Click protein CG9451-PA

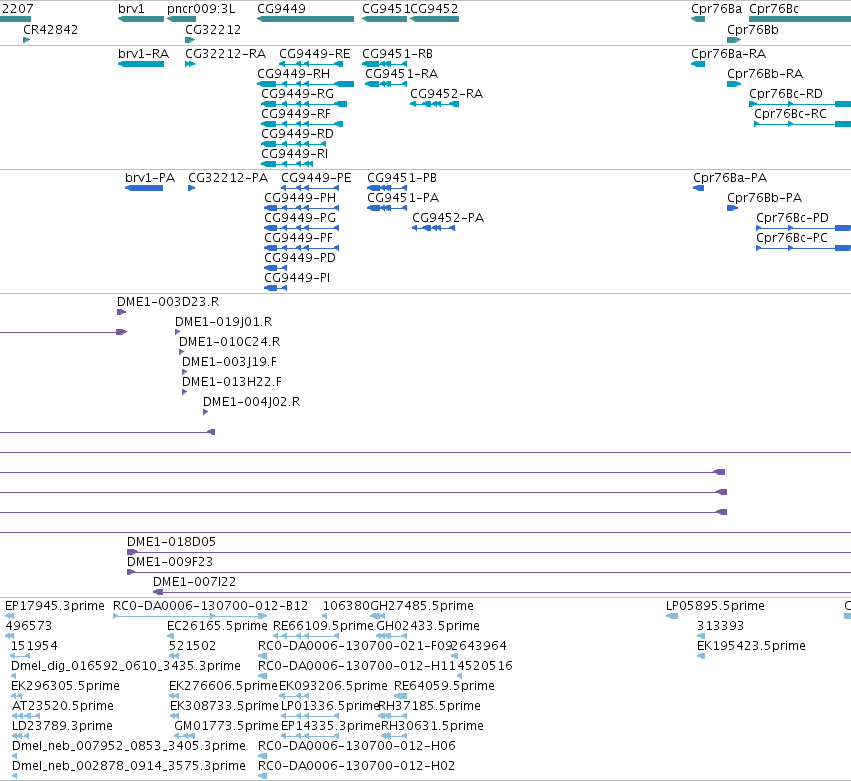point(403,198)
